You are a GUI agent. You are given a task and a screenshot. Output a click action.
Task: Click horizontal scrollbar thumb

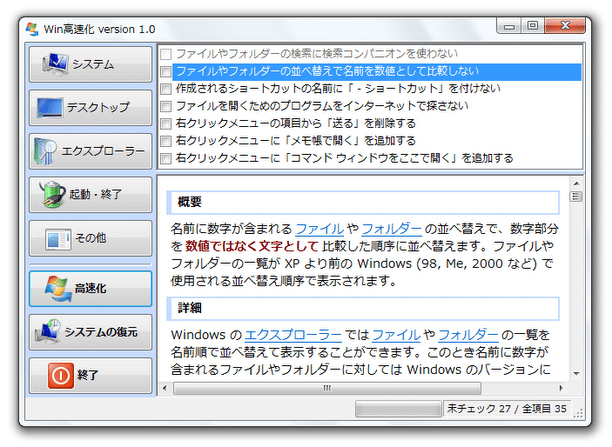point(327,388)
